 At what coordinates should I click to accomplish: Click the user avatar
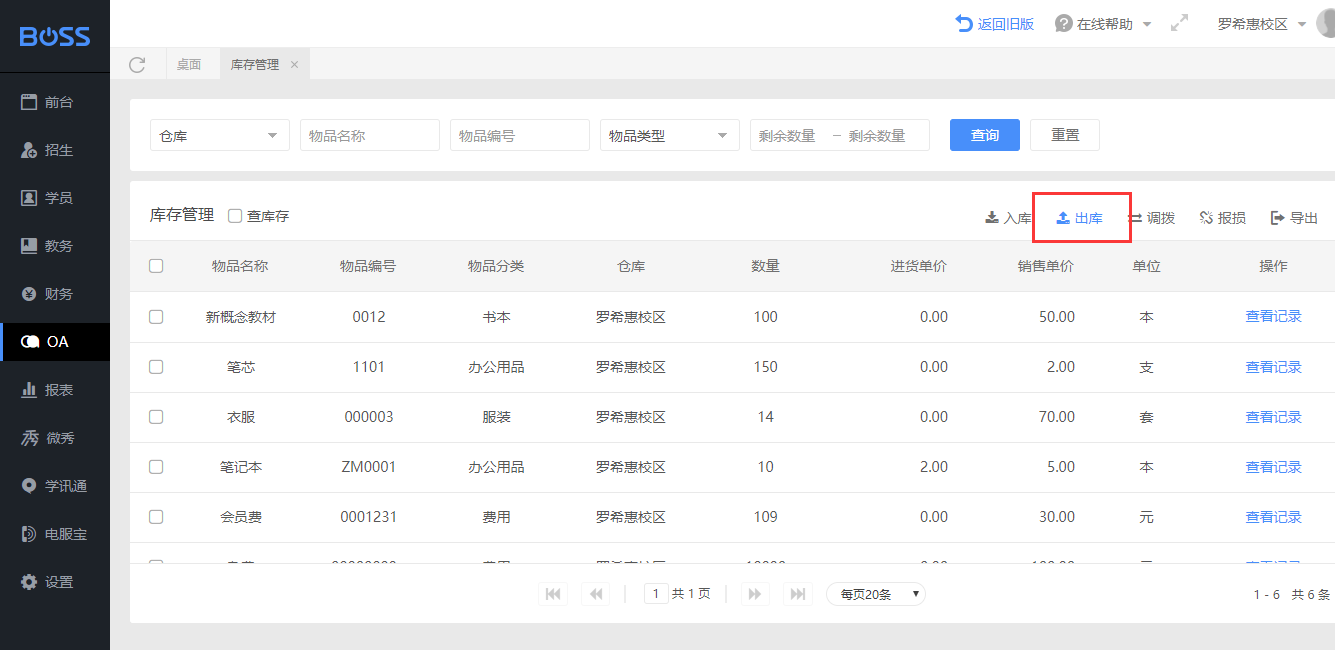[1325, 23]
